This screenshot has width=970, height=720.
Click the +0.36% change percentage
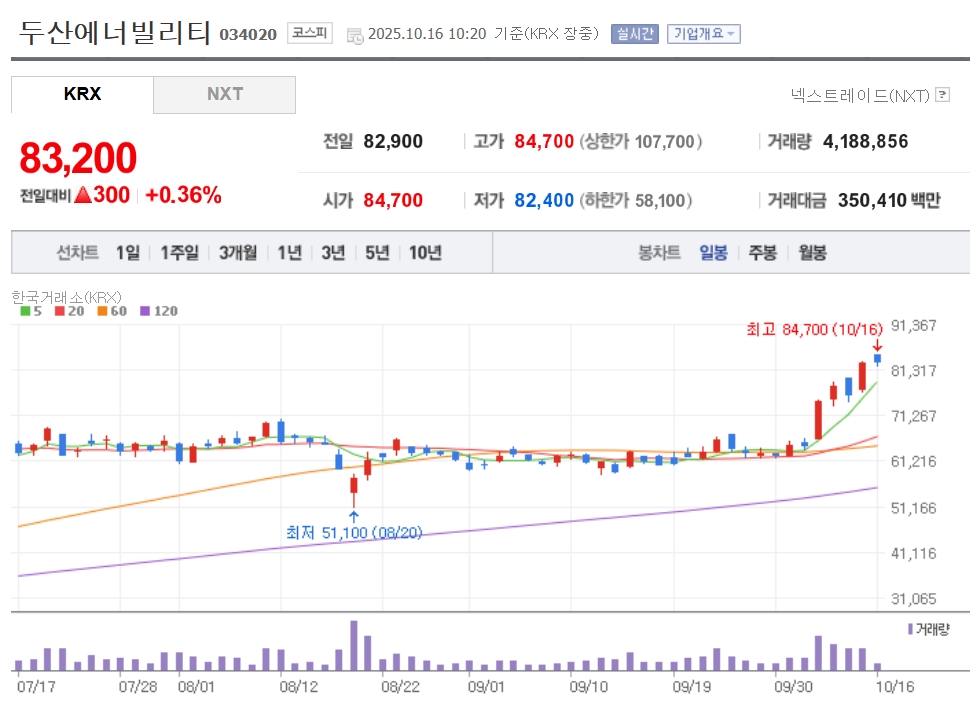[183, 195]
